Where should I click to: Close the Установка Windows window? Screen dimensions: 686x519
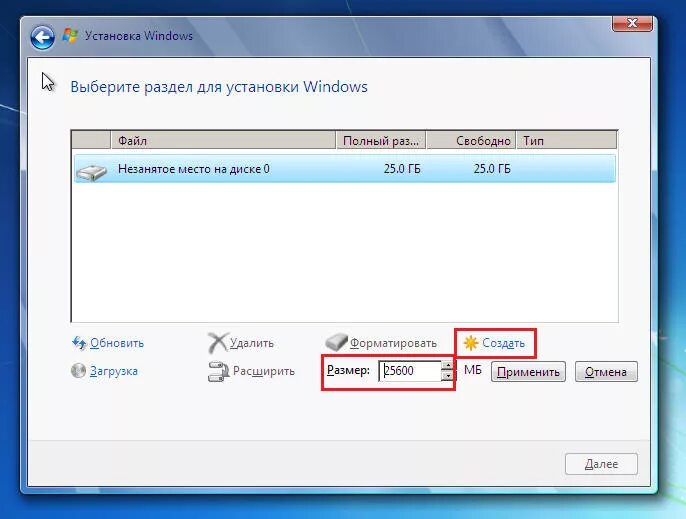point(632,24)
